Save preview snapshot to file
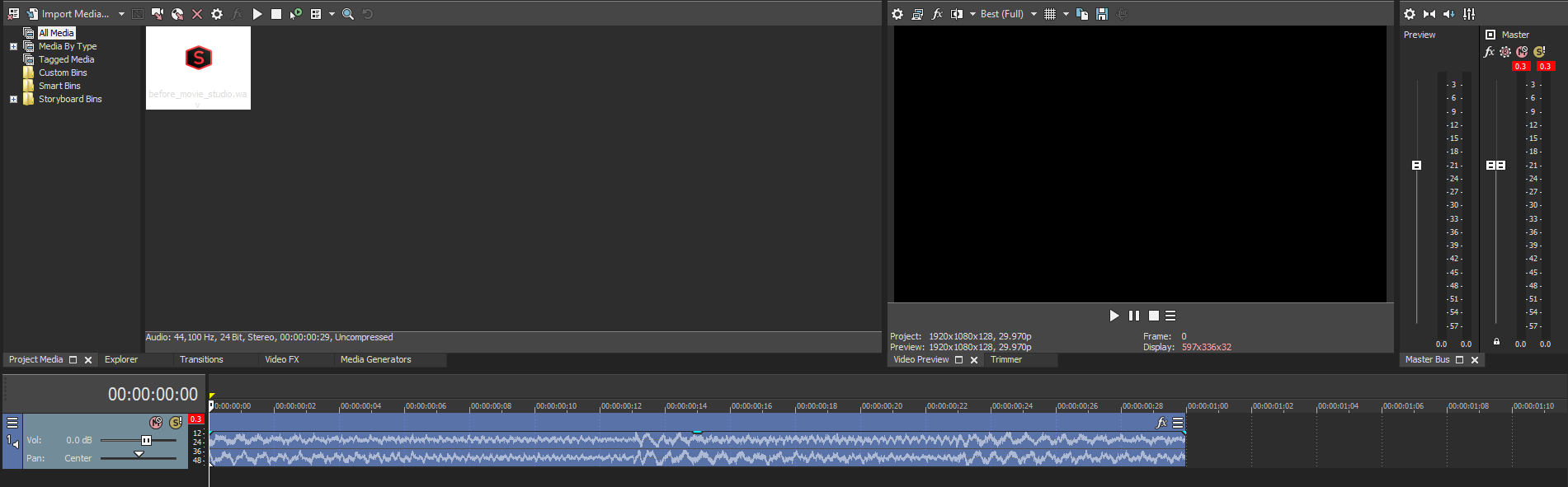The height and width of the screenshot is (487, 1568). click(1102, 14)
